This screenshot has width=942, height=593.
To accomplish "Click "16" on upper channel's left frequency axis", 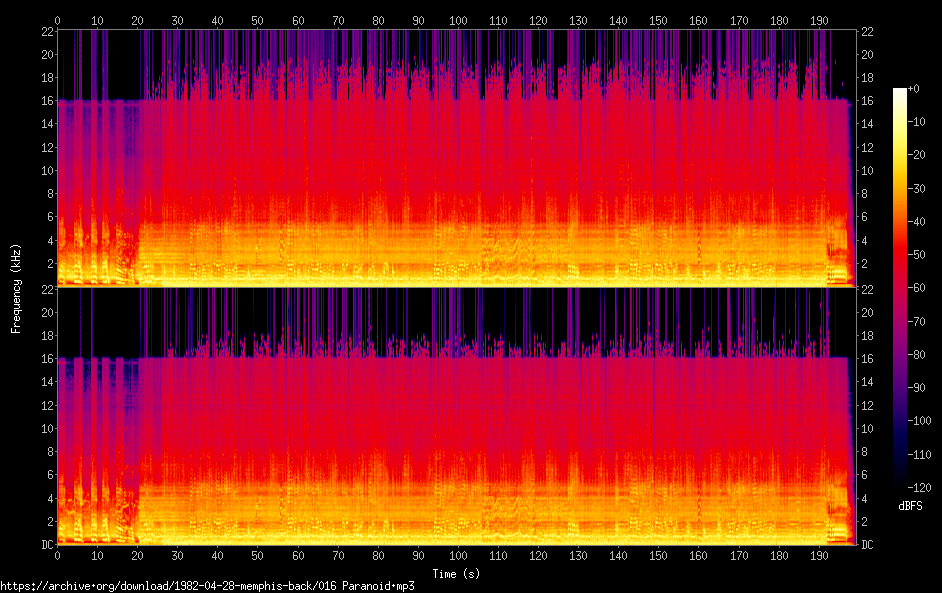I will [47, 100].
